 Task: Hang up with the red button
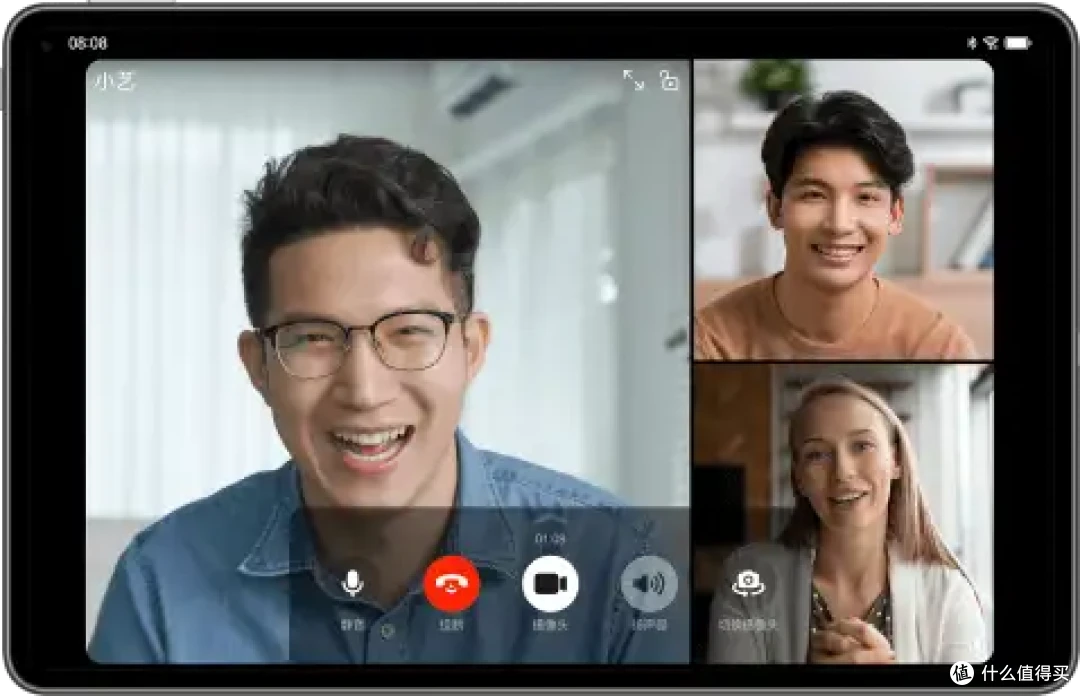451,584
